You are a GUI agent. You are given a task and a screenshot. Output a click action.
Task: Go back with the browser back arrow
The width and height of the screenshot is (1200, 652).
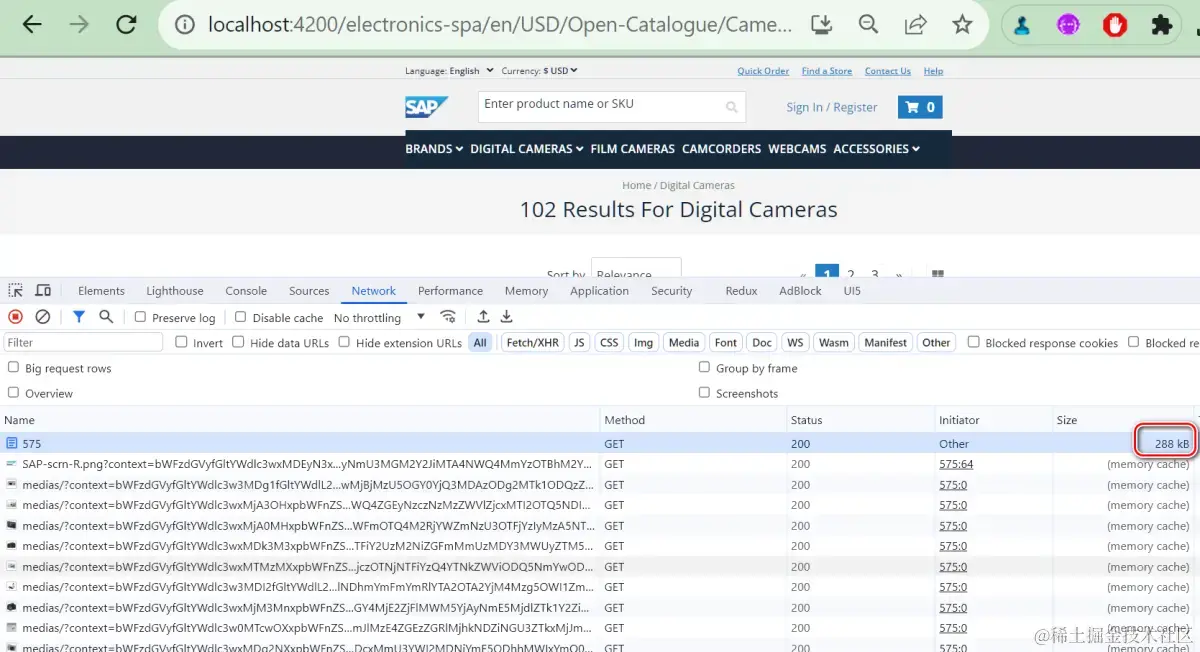coord(32,25)
